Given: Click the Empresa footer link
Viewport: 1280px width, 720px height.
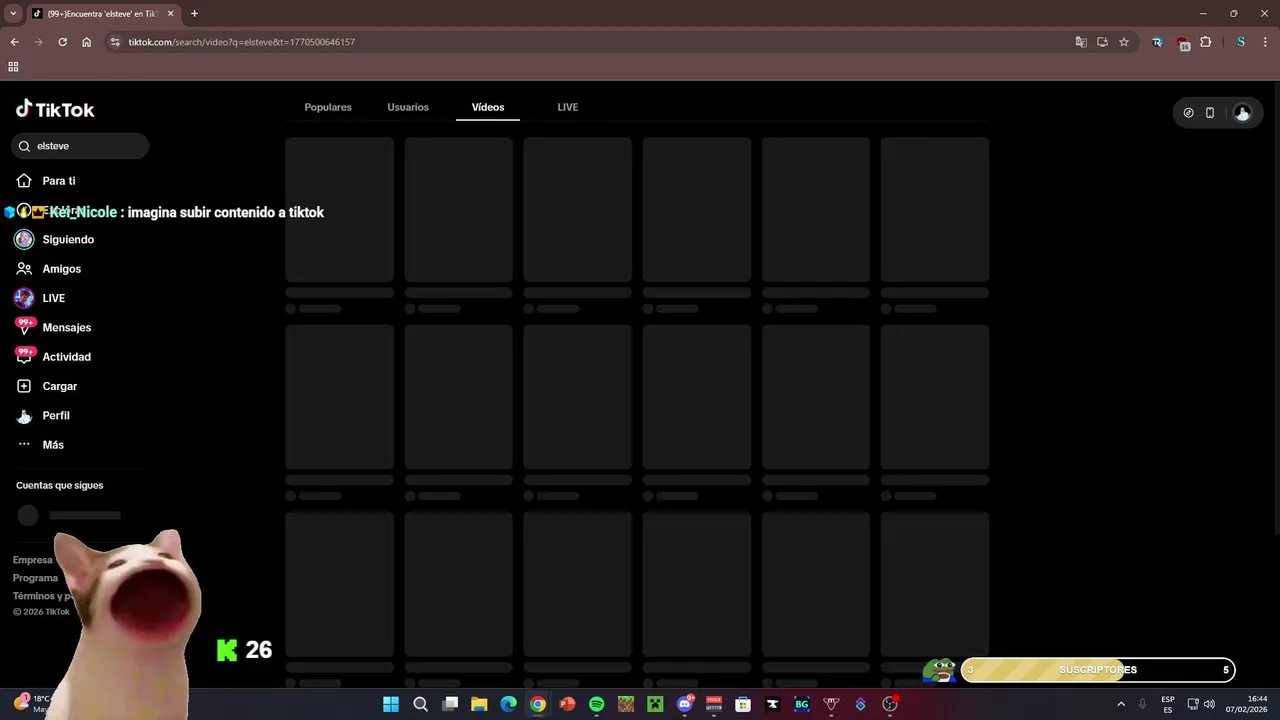Looking at the screenshot, I should 33,560.
